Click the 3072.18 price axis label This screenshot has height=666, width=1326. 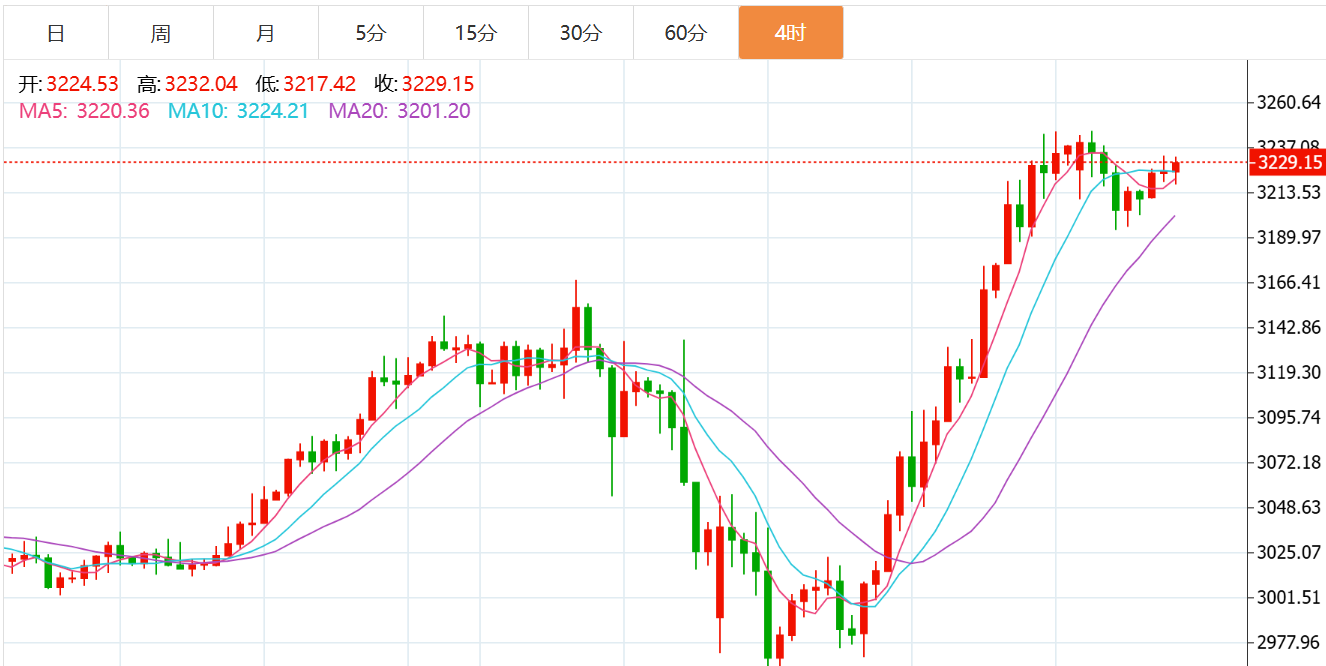(x=1291, y=463)
